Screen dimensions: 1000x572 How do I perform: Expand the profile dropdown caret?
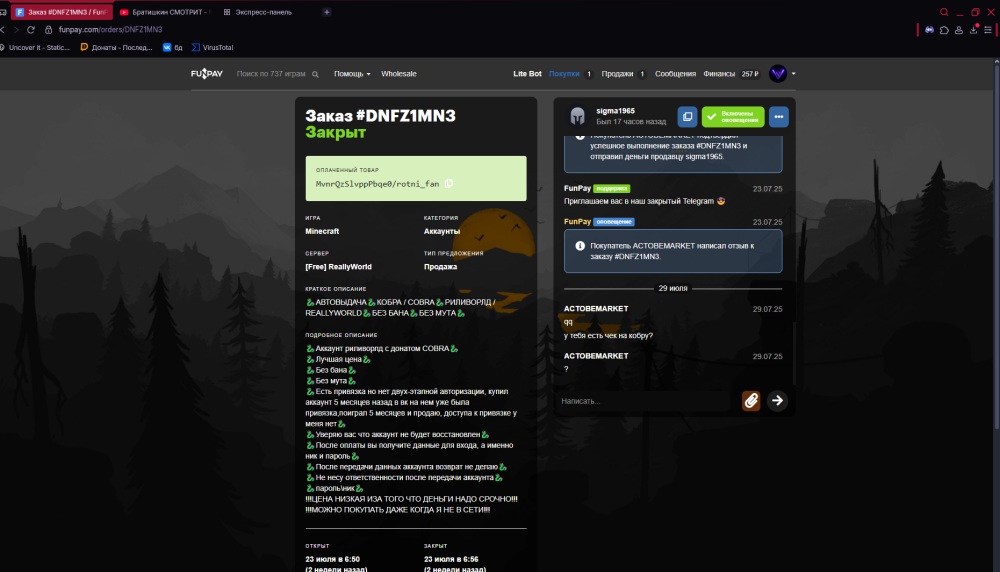click(x=793, y=74)
